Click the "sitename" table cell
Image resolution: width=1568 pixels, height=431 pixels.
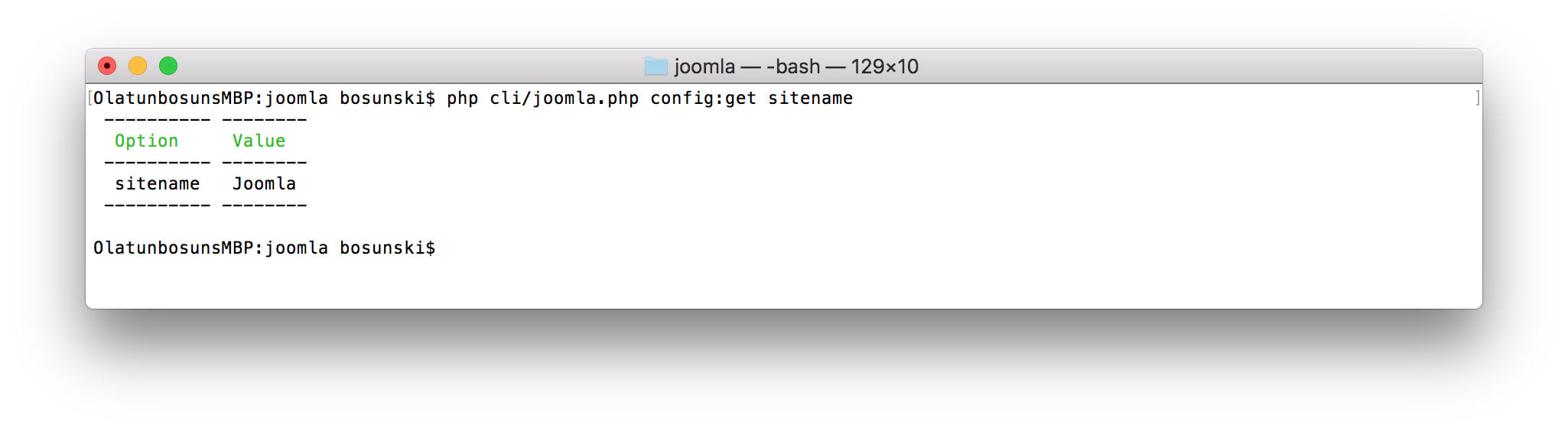157,184
